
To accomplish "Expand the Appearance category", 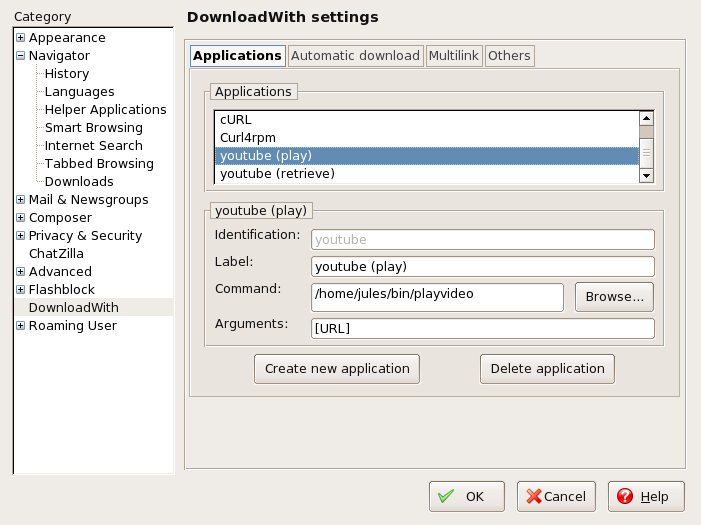I will coord(20,38).
